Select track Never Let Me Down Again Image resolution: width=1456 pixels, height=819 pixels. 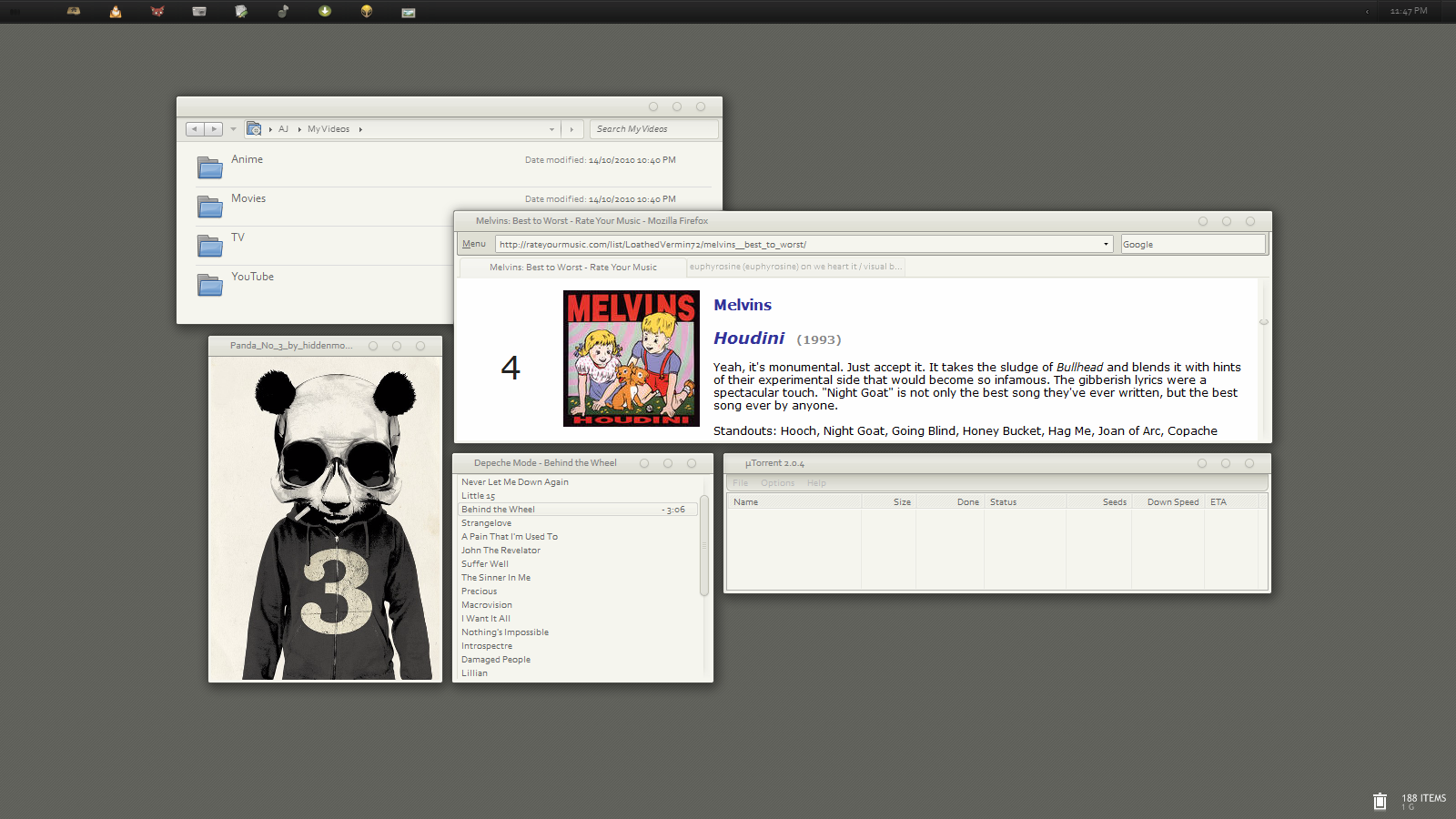pos(515,482)
